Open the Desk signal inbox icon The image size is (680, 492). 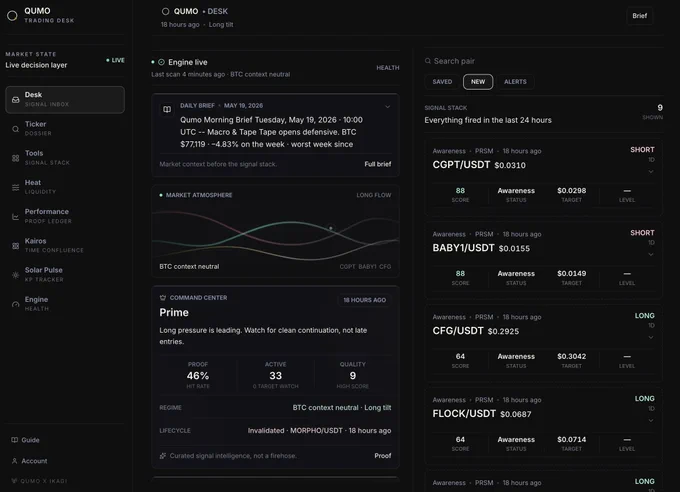coord(16,100)
